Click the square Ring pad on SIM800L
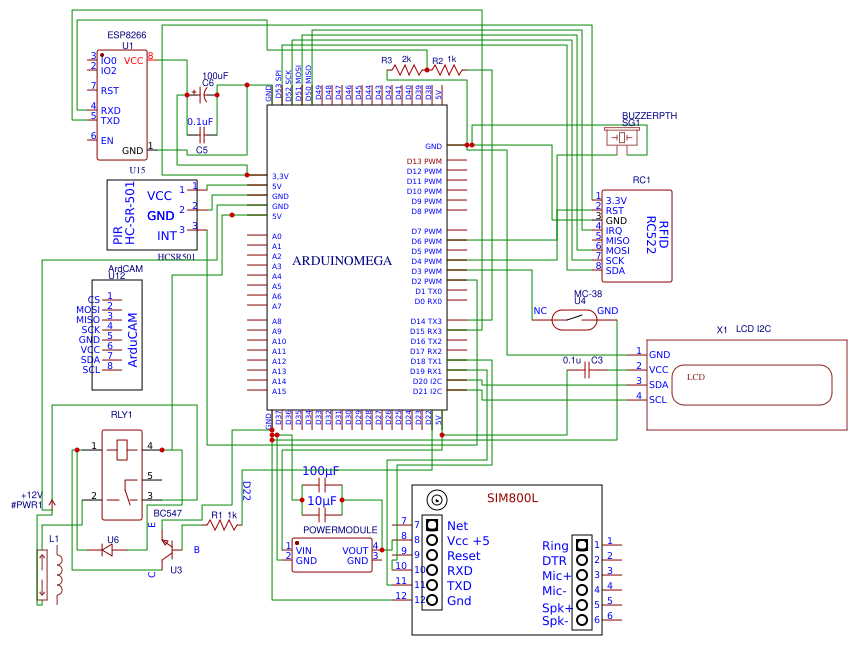This screenshot has width=857, height=645. 582,544
